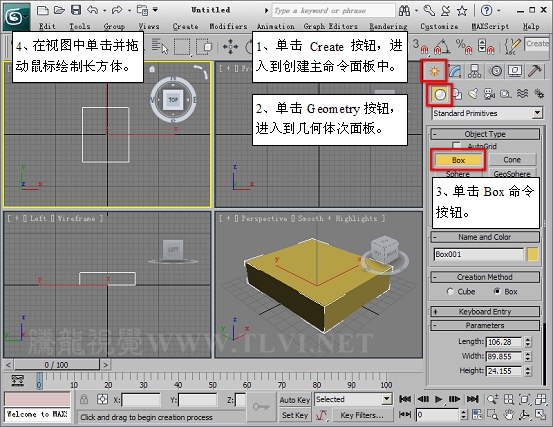Viewport: 553px width, 427px height.
Task: Open the Rendering menu
Action: click(388, 26)
